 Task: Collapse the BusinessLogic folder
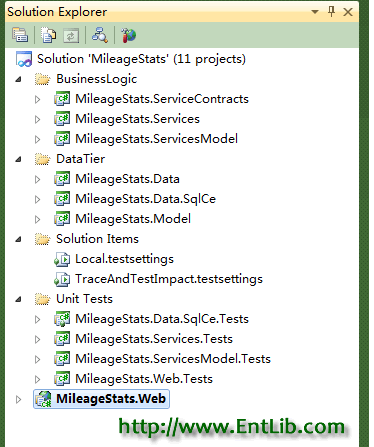[x=18, y=79]
